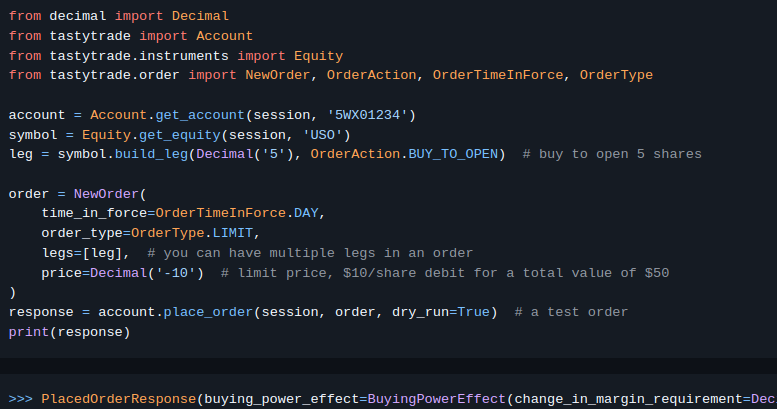Click the '-10' price string

pos(175,273)
